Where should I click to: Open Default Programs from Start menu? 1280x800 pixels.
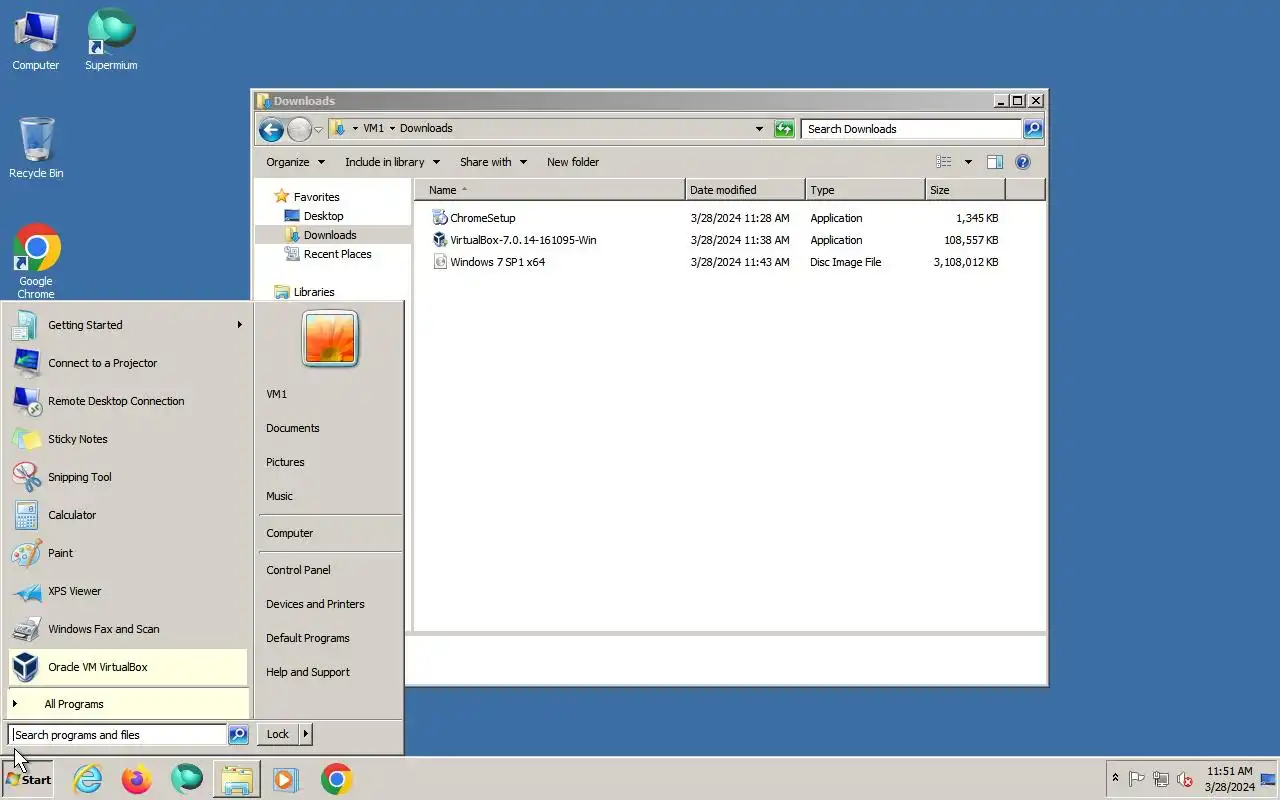coord(308,638)
